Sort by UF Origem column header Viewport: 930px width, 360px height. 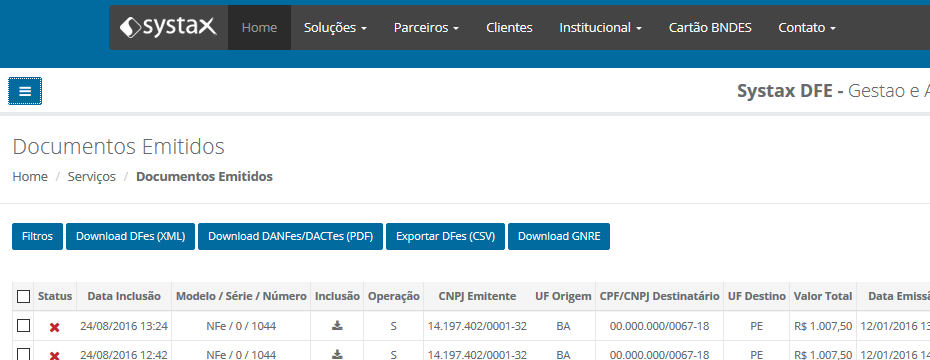563,296
